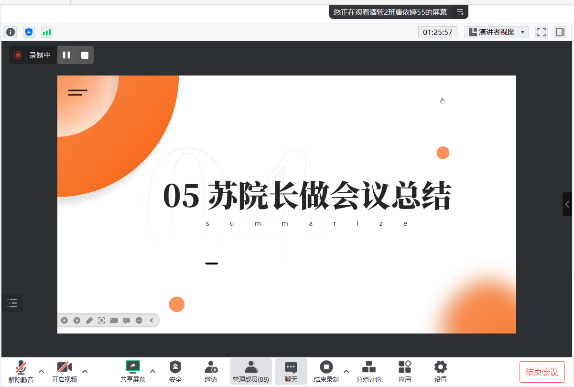The width and height of the screenshot is (574, 387).
Task: Expand the share screen options arrow
Action: coord(153,371)
